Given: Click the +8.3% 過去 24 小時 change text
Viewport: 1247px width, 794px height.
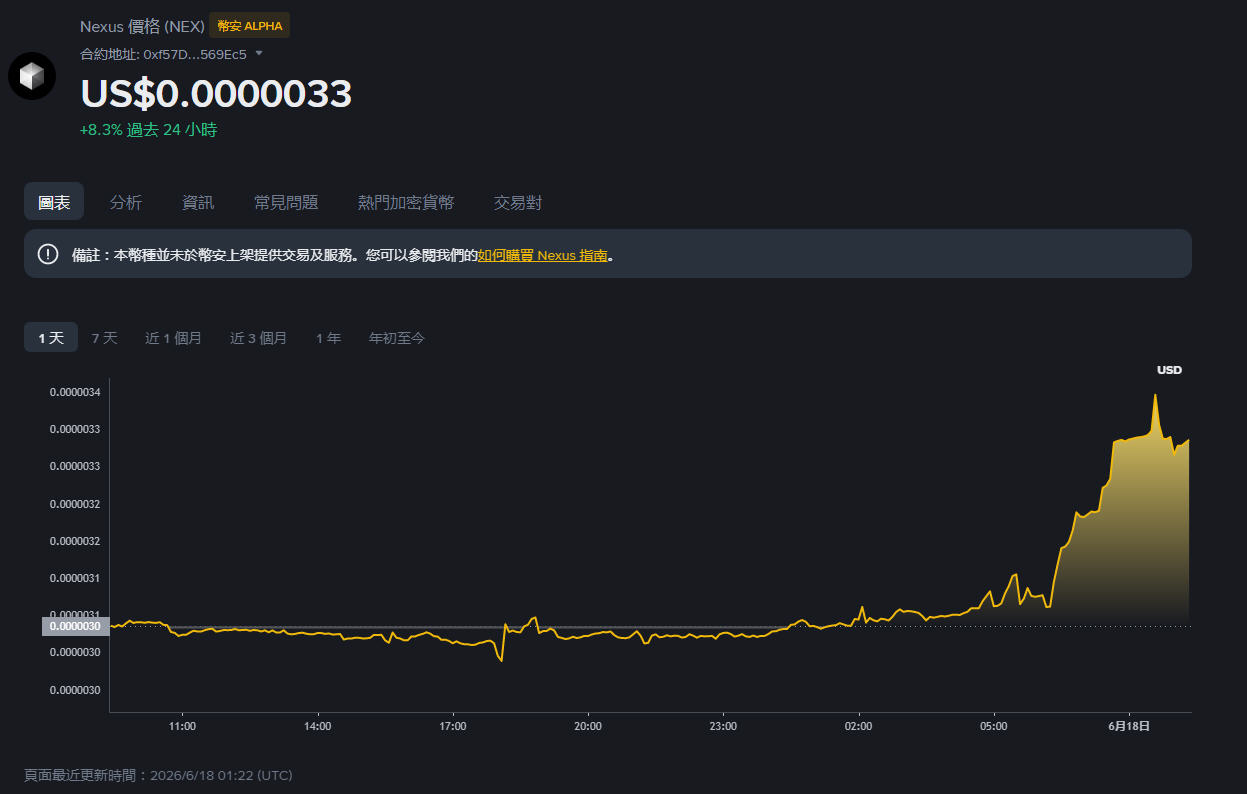Looking at the screenshot, I should (148, 130).
